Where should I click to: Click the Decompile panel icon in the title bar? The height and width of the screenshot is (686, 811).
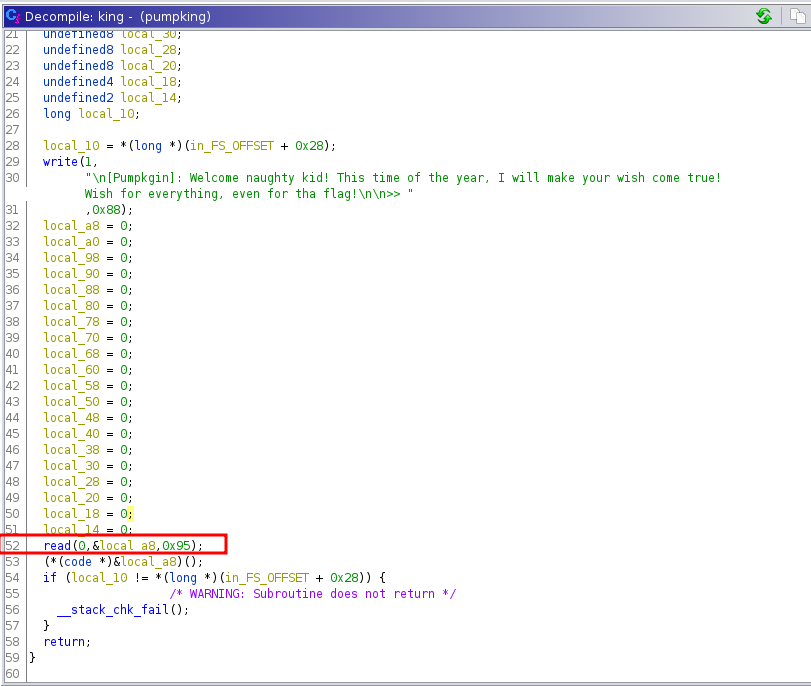(13, 16)
